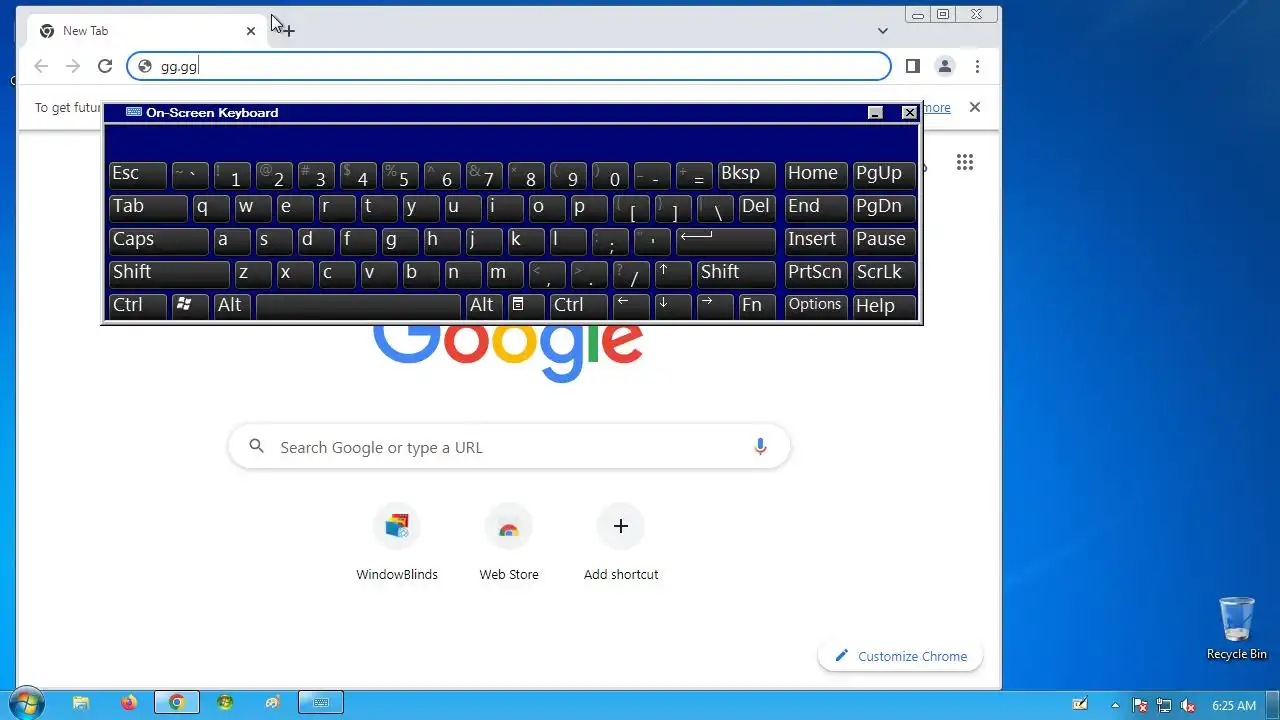Open Chrome profile avatar menu
Image resolution: width=1280 pixels, height=720 pixels.
pos(945,66)
